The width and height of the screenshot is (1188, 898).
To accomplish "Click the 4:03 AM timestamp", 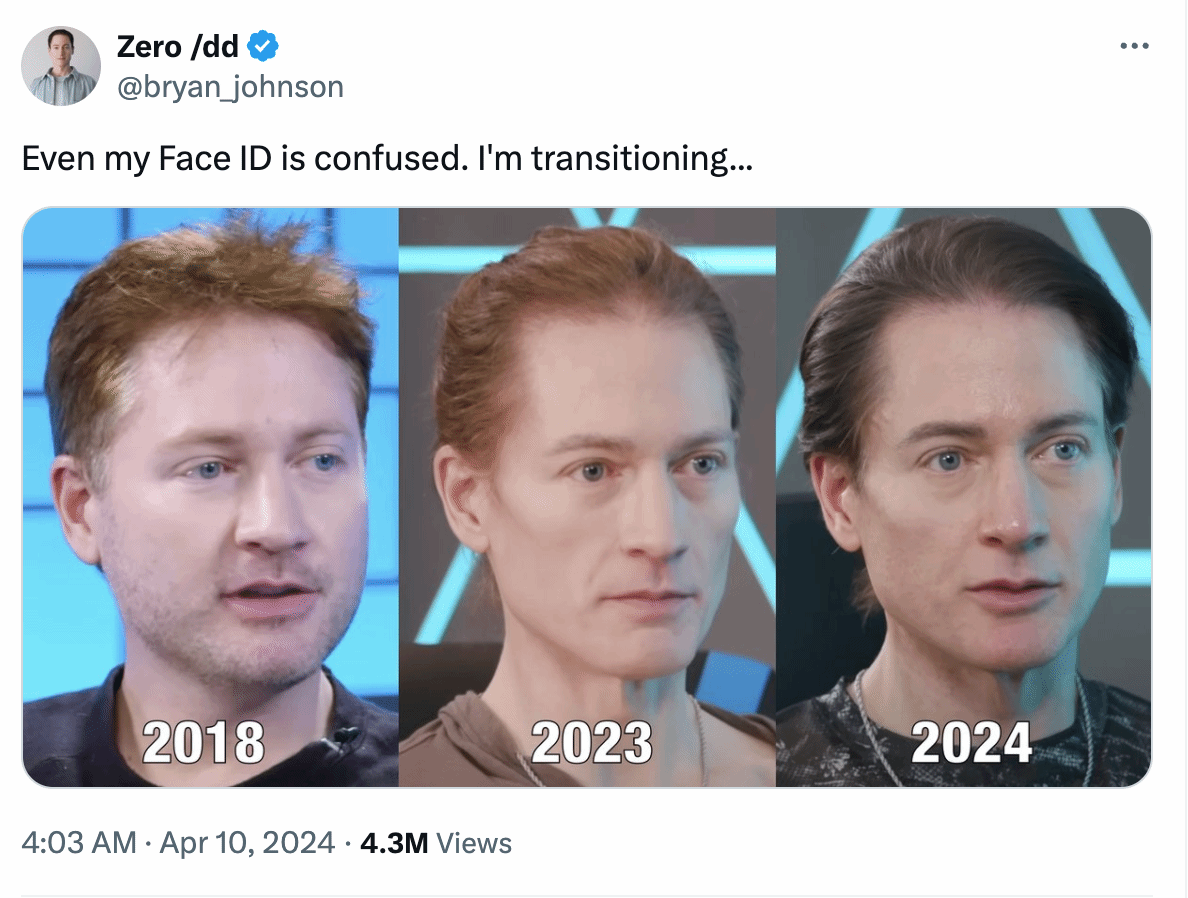I will [79, 843].
